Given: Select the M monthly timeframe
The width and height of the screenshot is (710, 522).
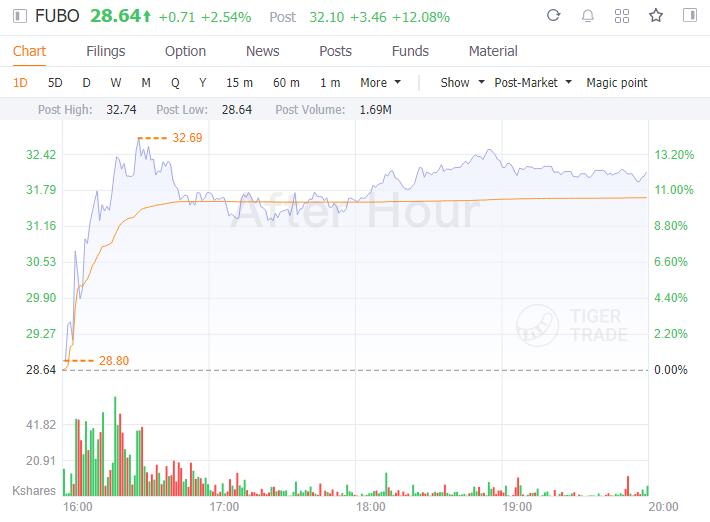Looking at the screenshot, I should (x=146, y=83).
